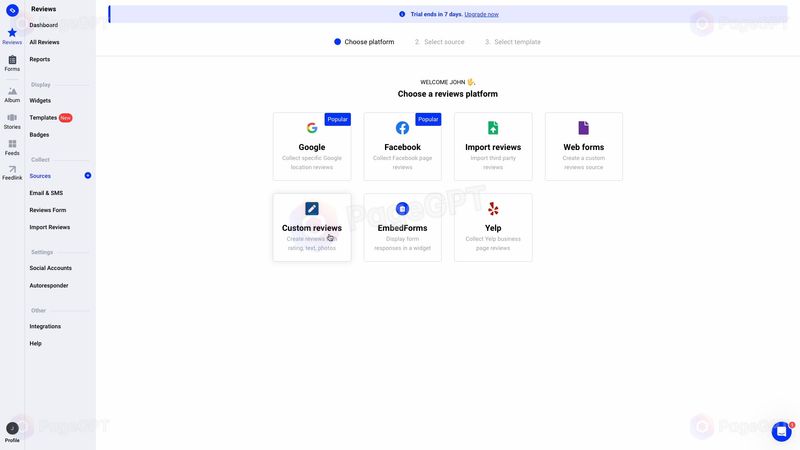Click "Collect Yelp business page reviews" text
This screenshot has height=450, width=800.
(x=493, y=243)
